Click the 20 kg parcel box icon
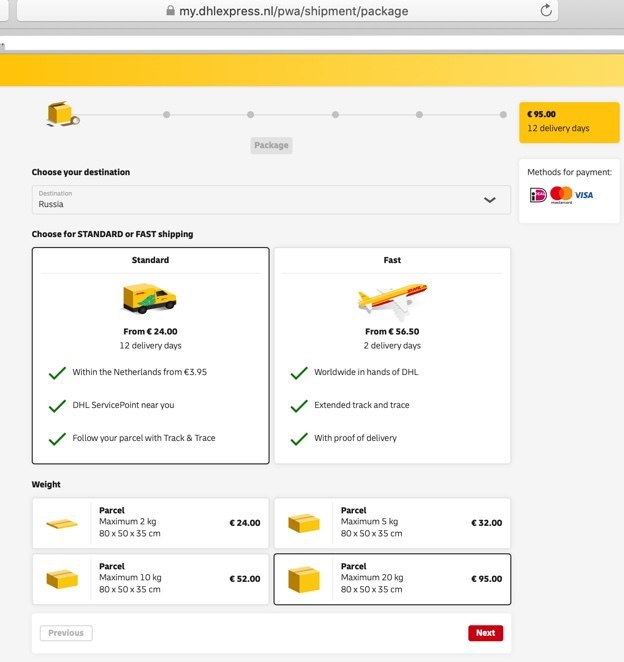This screenshot has width=624, height=662. [304, 579]
